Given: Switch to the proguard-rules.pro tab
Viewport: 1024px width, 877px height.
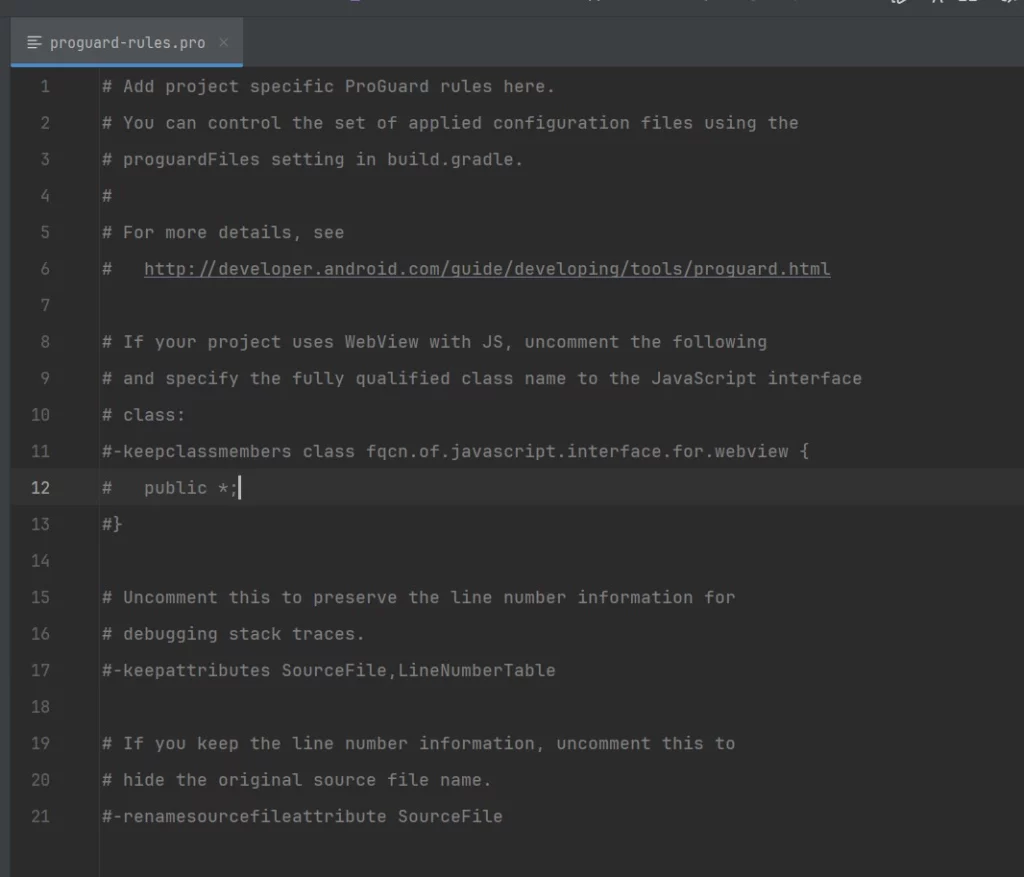Looking at the screenshot, I should 127,43.
